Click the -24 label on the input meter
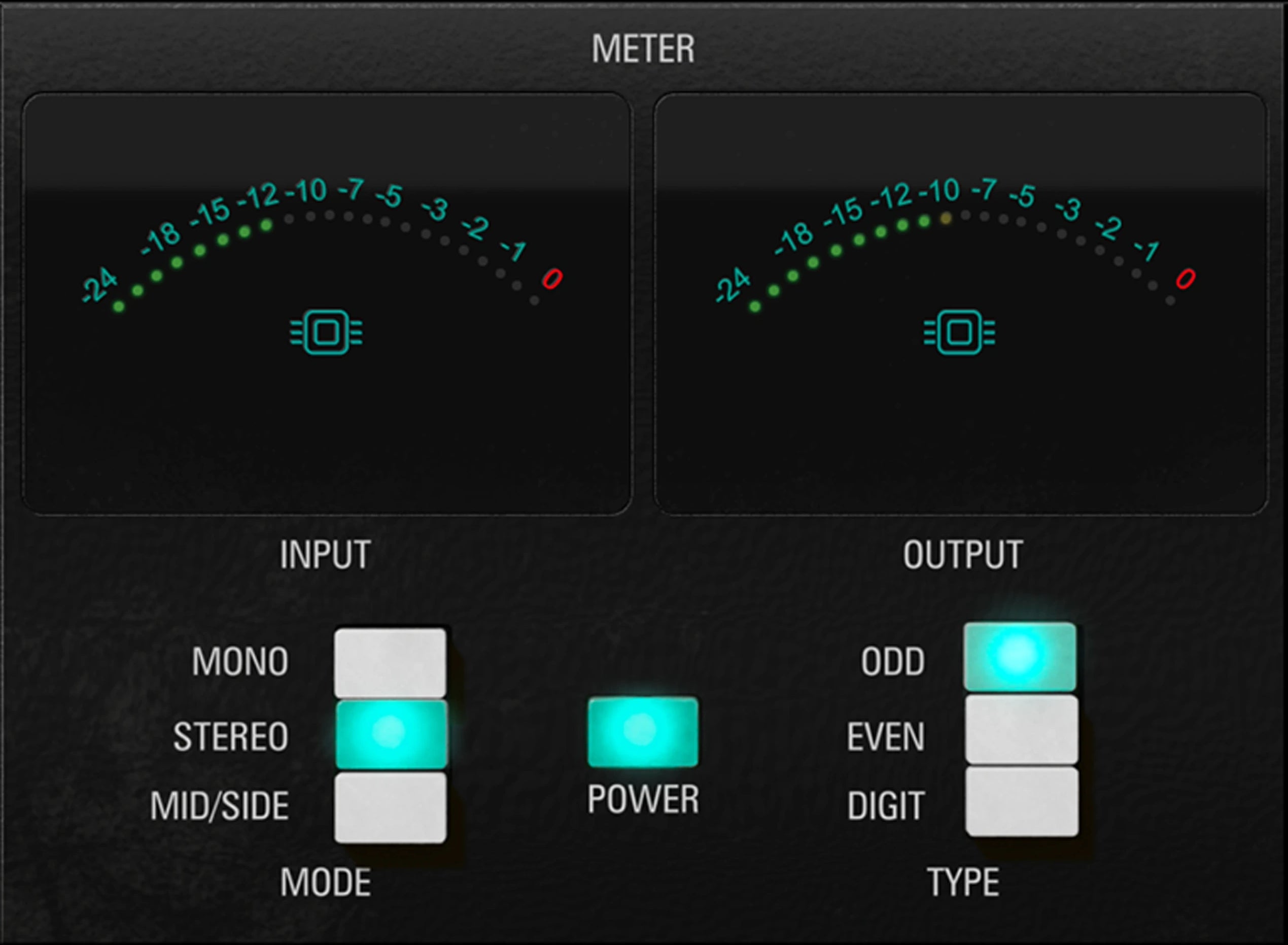This screenshot has height=945, width=1288. (x=99, y=284)
